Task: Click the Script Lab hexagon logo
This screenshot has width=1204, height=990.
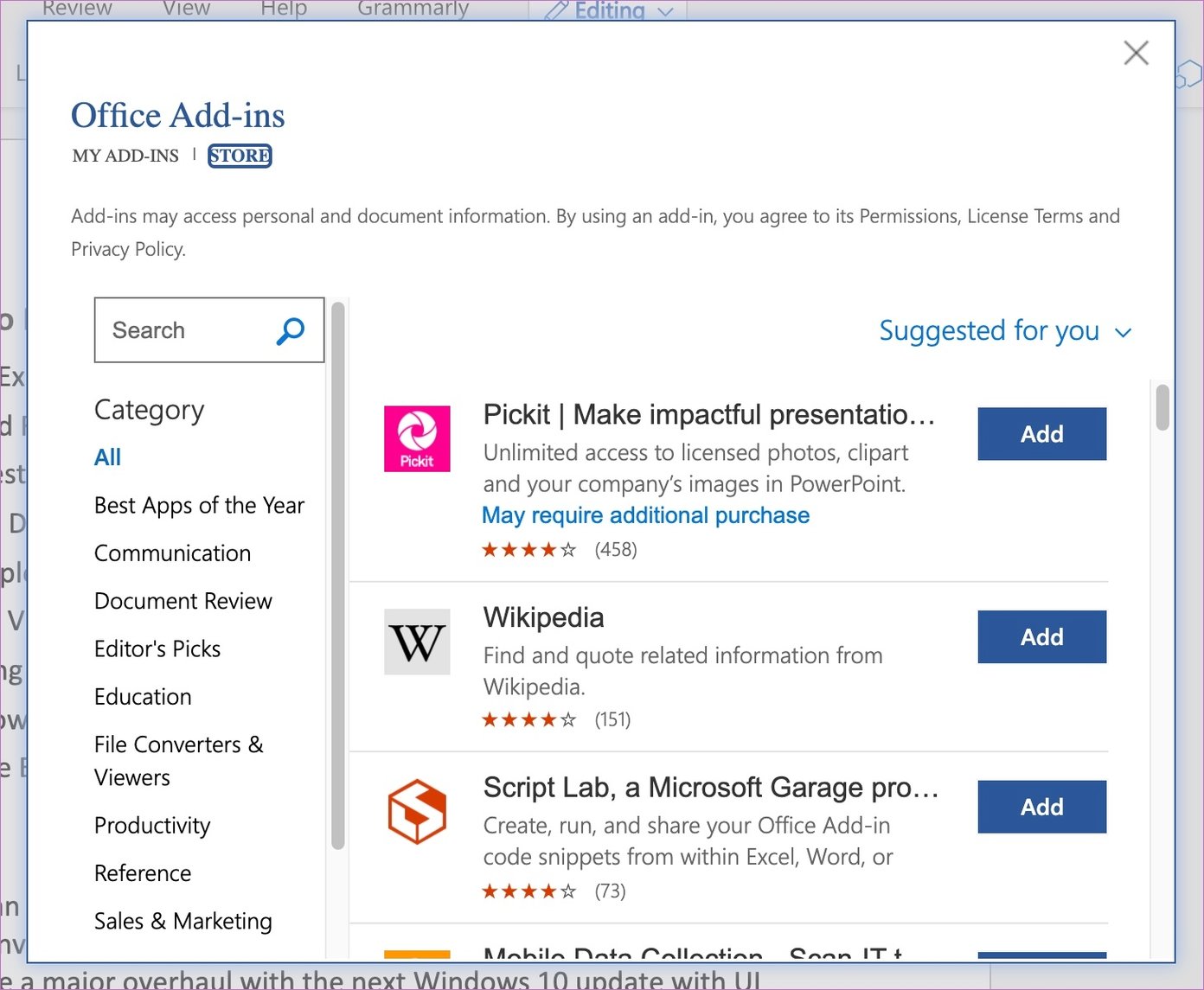Action: pos(417,810)
